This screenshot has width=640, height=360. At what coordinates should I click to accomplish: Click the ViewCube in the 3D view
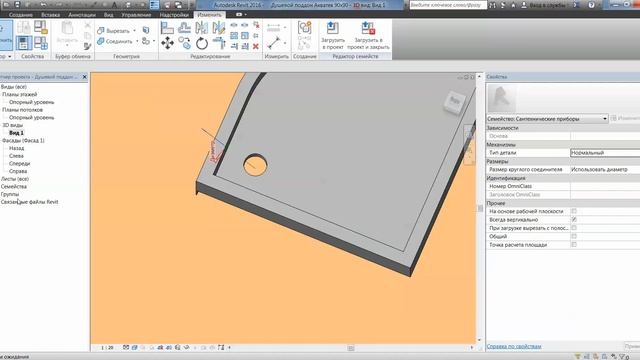tap(454, 101)
